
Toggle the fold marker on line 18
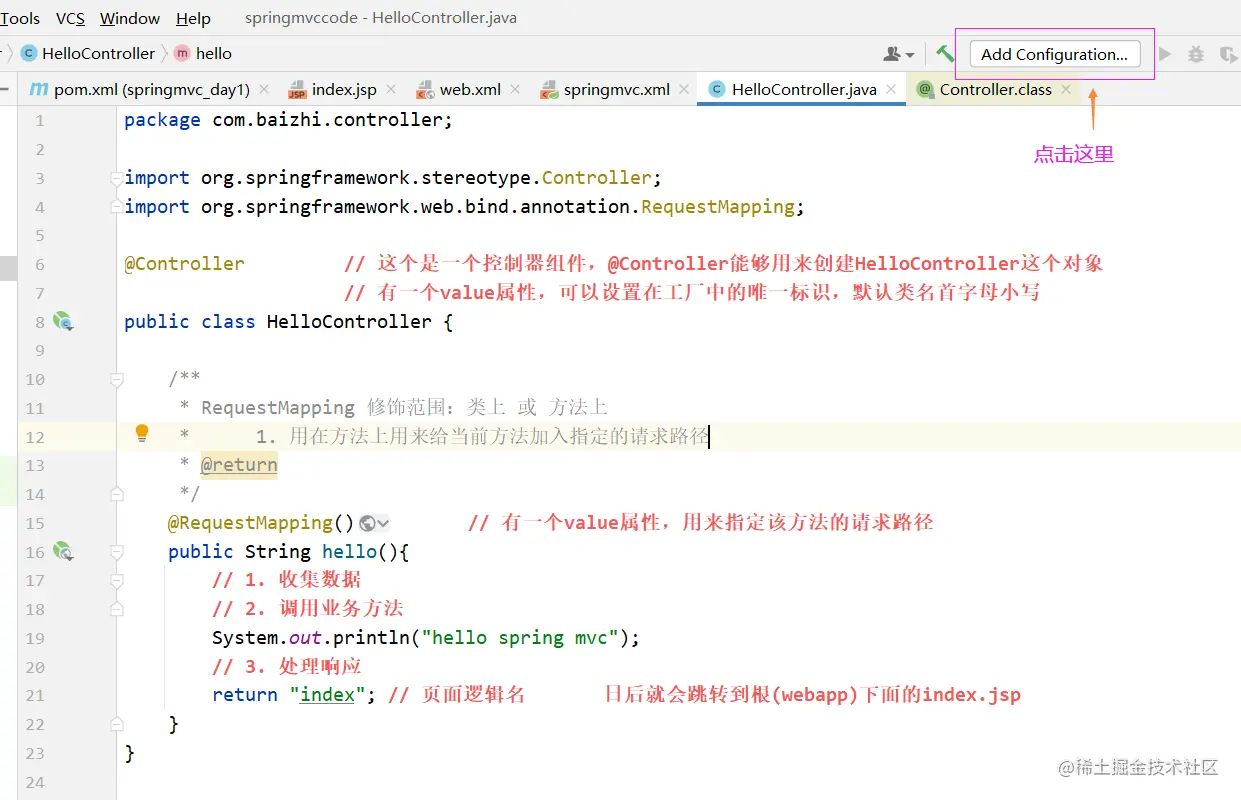117,608
